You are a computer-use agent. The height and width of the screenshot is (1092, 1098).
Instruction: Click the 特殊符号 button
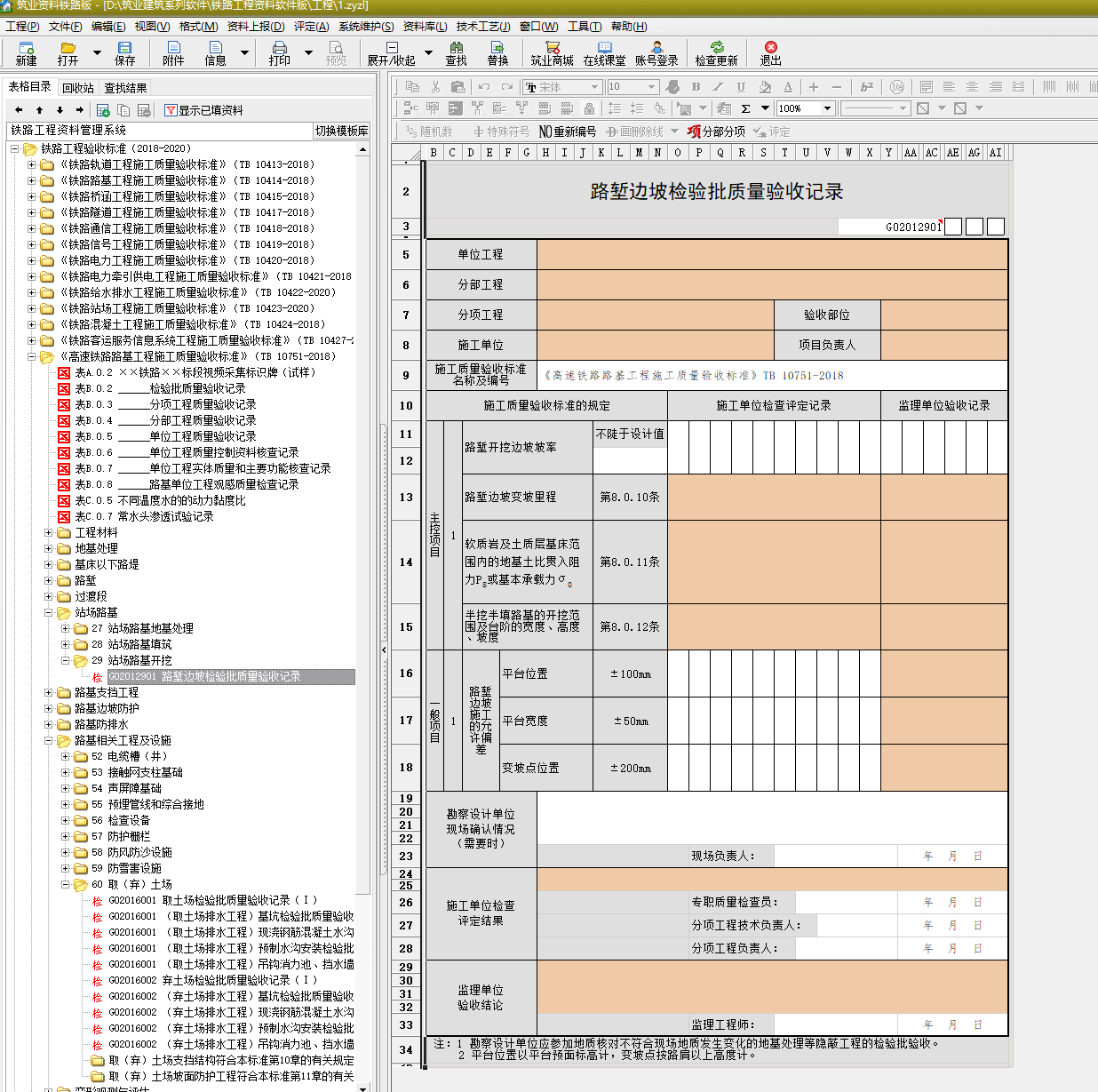pos(501,132)
